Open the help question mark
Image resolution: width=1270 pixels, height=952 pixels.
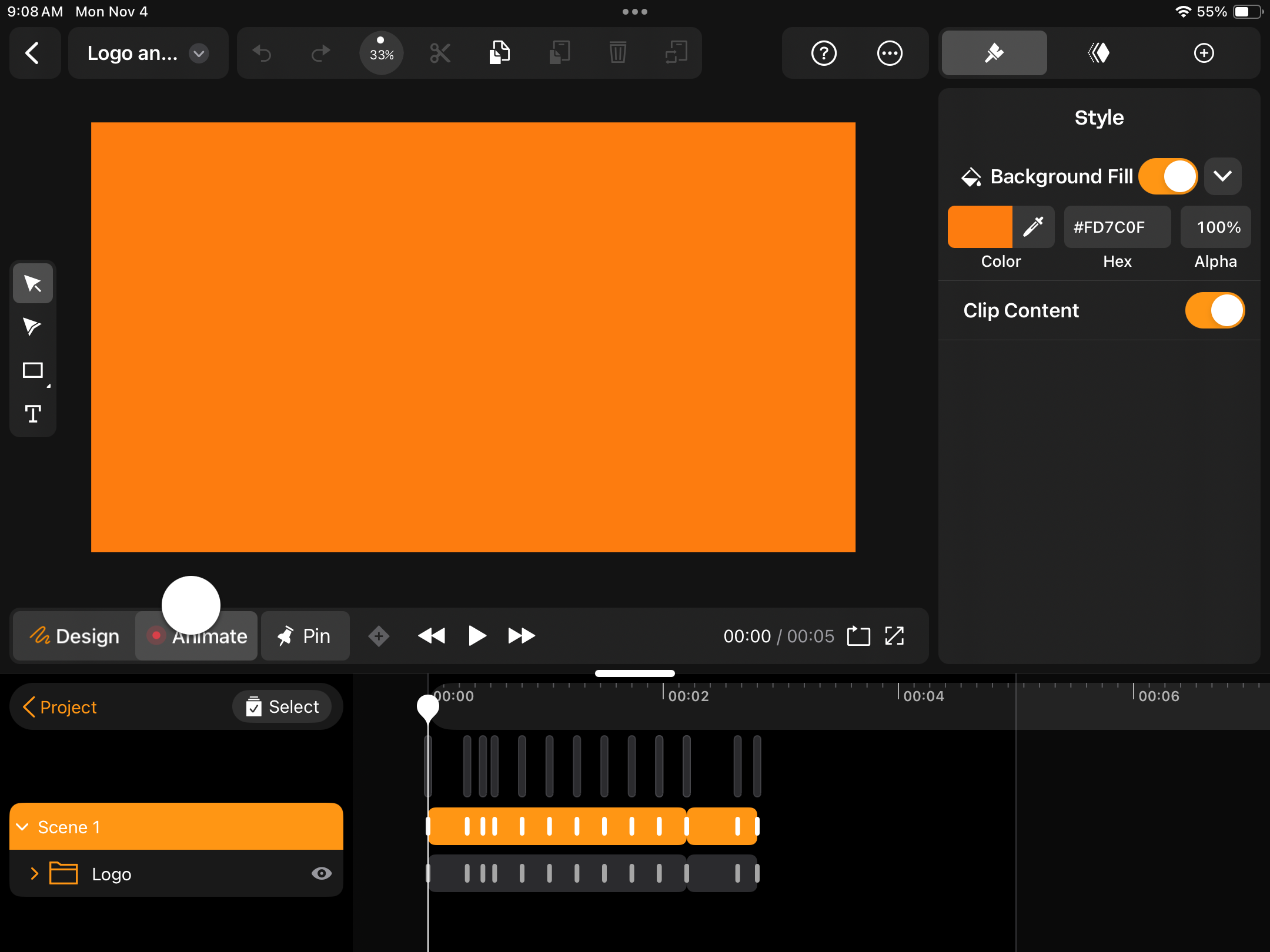824,53
